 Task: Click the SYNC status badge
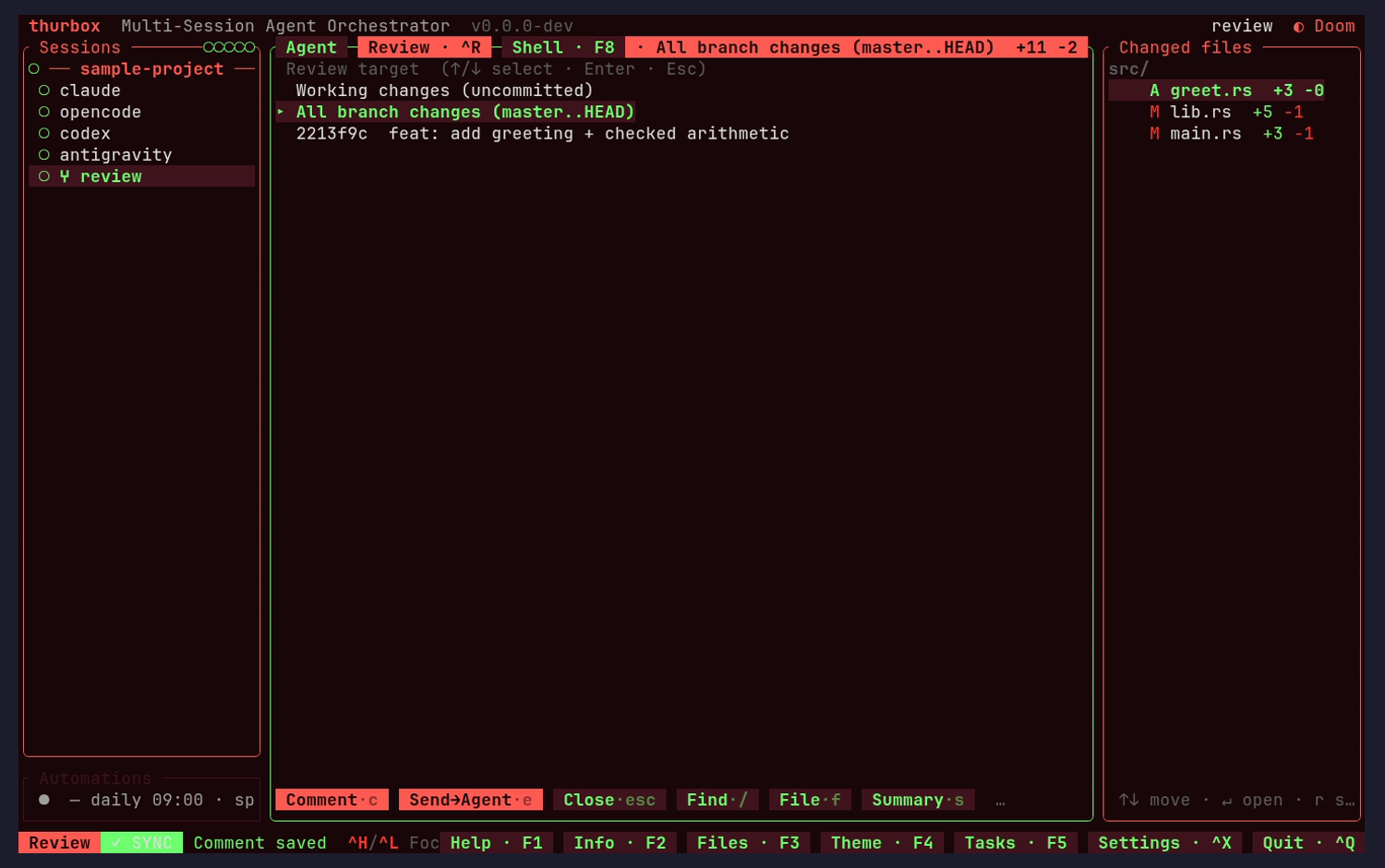click(x=141, y=842)
